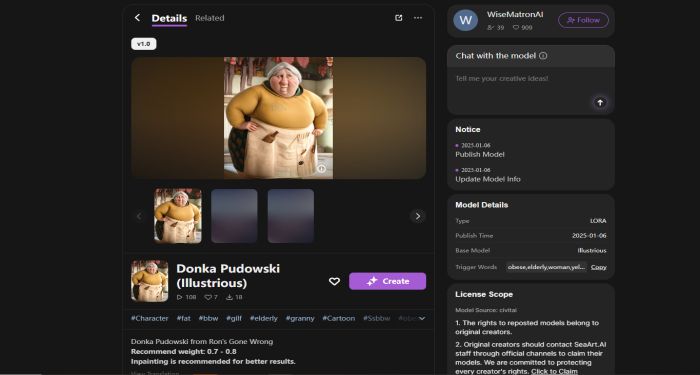Follow WiseMatronAI
The image size is (700, 375).
(583, 20)
